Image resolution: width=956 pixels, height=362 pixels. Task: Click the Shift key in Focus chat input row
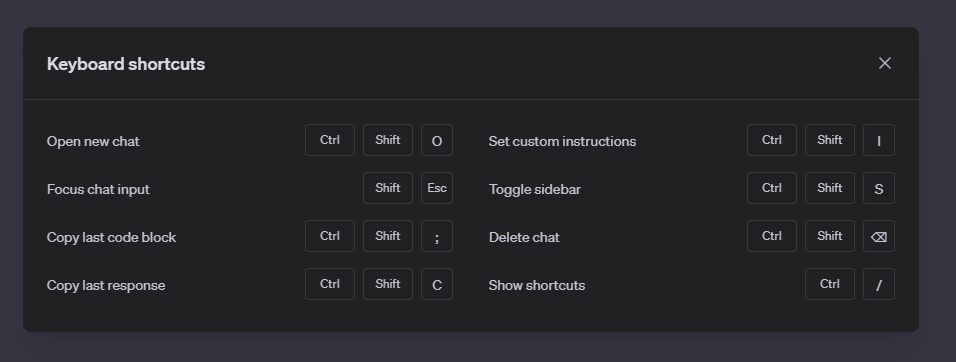point(388,188)
